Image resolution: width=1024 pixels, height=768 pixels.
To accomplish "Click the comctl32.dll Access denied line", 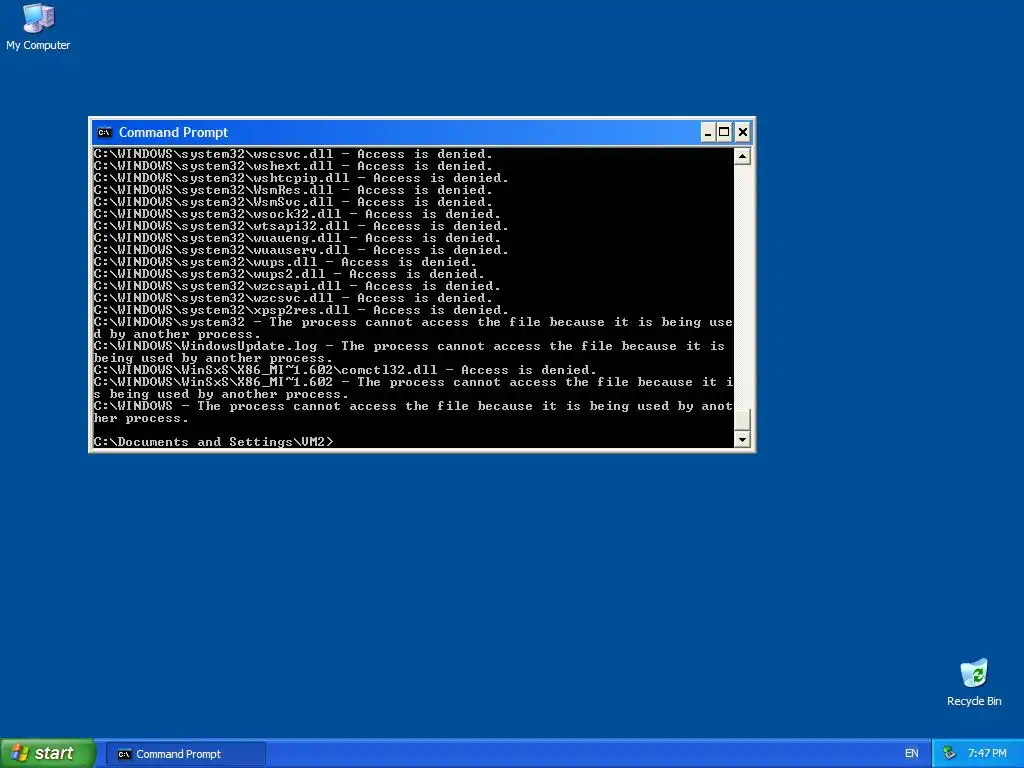I will coord(345,370).
